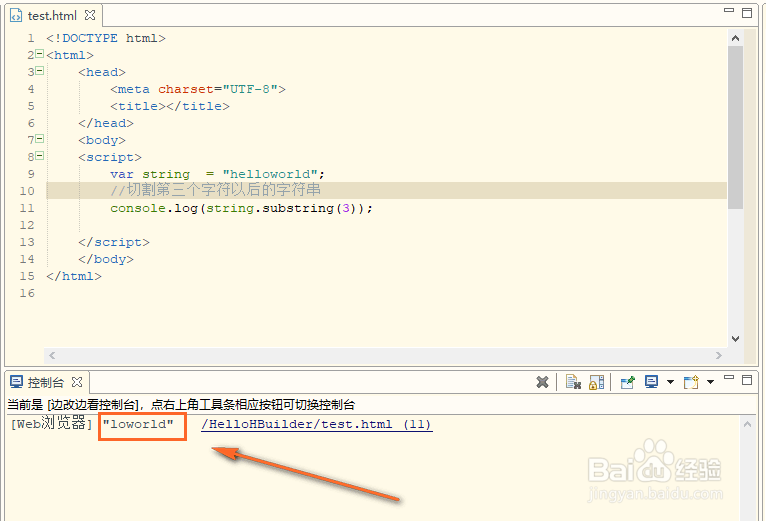Close the 控制台 console tab
The height and width of the screenshot is (521, 766).
click(77, 382)
